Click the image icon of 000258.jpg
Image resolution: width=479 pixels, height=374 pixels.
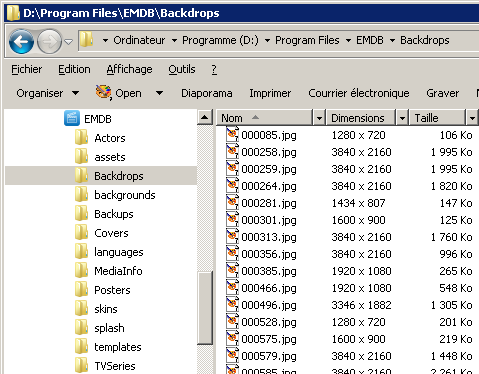[232, 152]
